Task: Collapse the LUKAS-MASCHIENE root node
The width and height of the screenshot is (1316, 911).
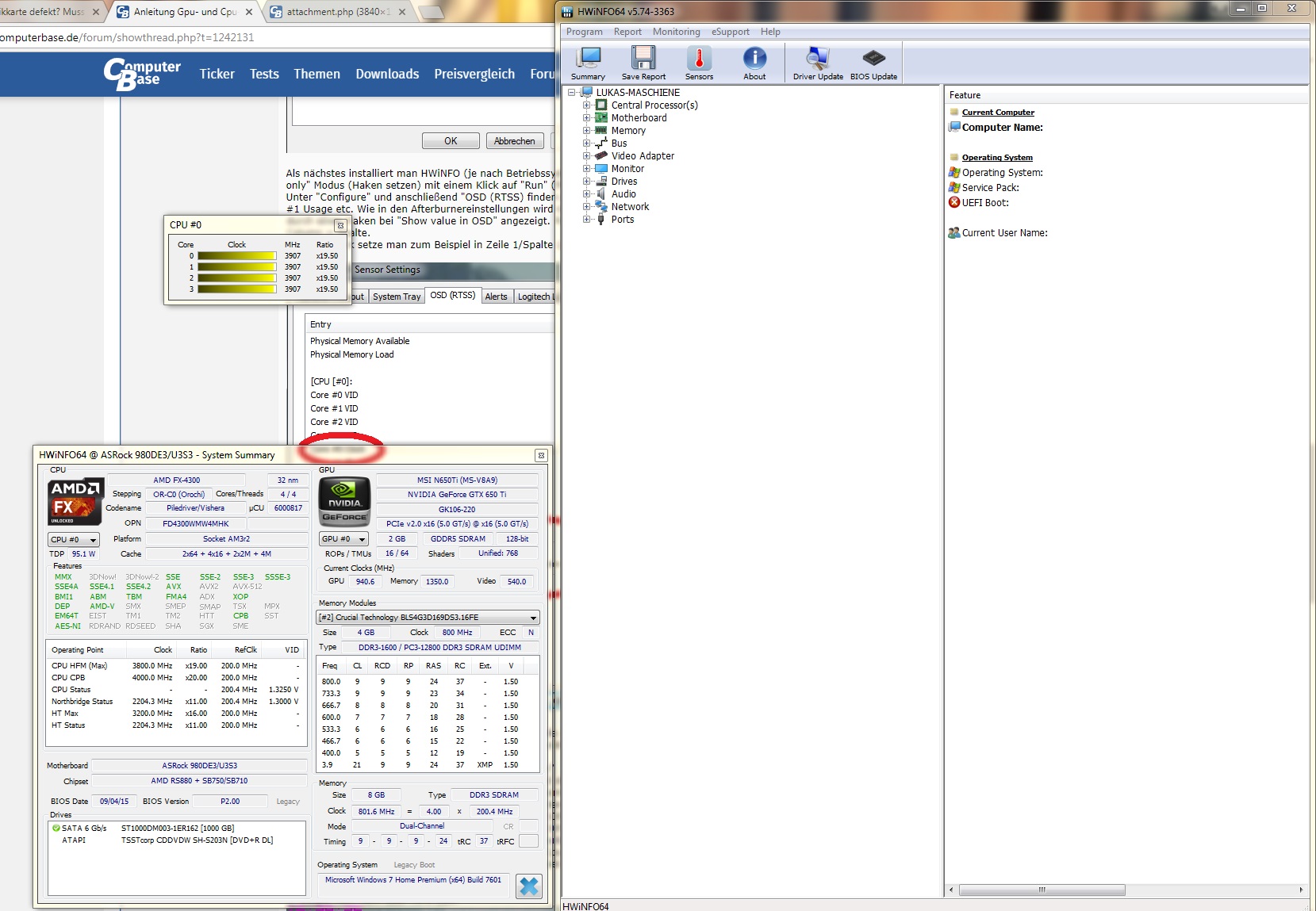Action: (571, 92)
